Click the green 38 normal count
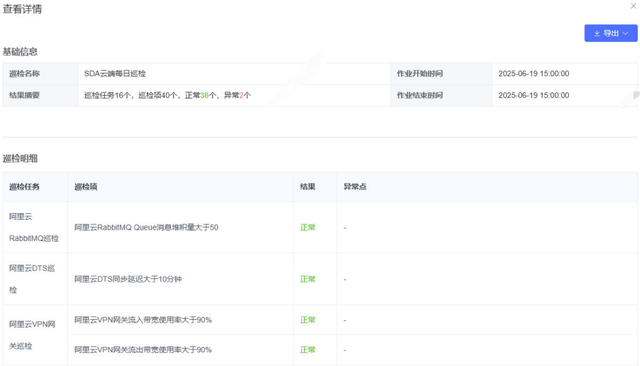The width and height of the screenshot is (640, 366). click(x=204, y=95)
